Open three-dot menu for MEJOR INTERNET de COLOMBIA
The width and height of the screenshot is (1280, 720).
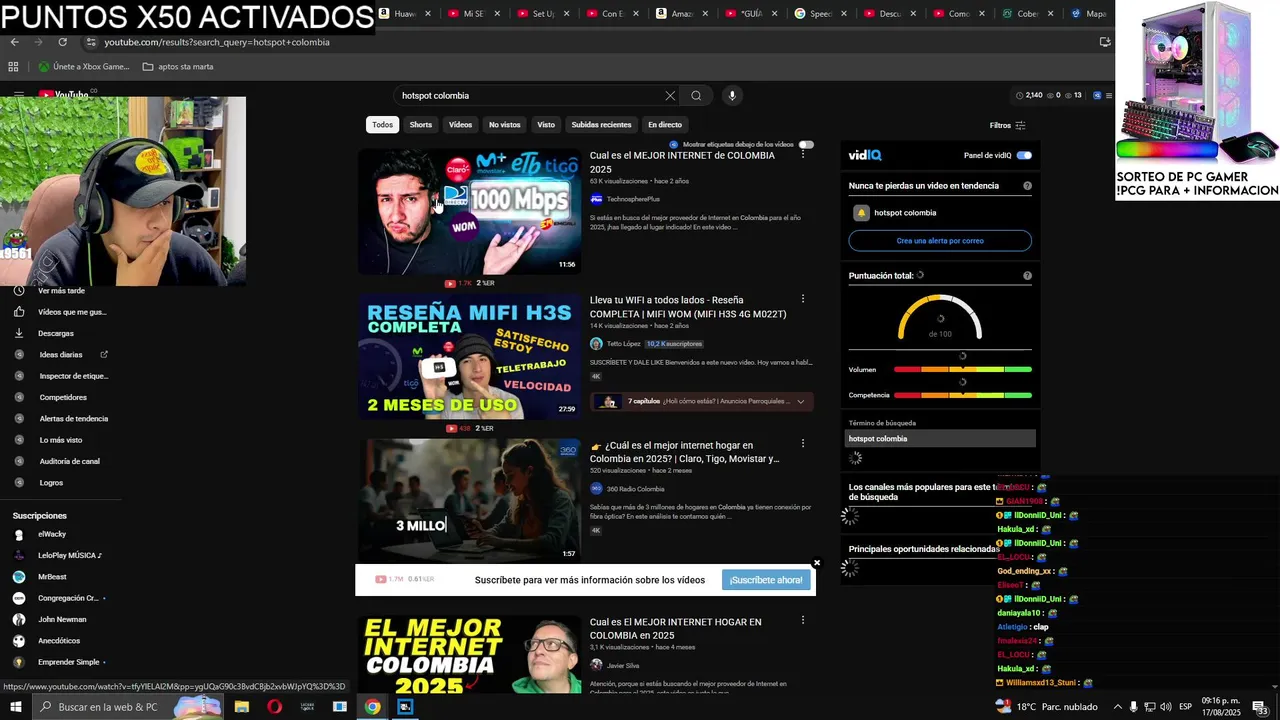pos(802,155)
